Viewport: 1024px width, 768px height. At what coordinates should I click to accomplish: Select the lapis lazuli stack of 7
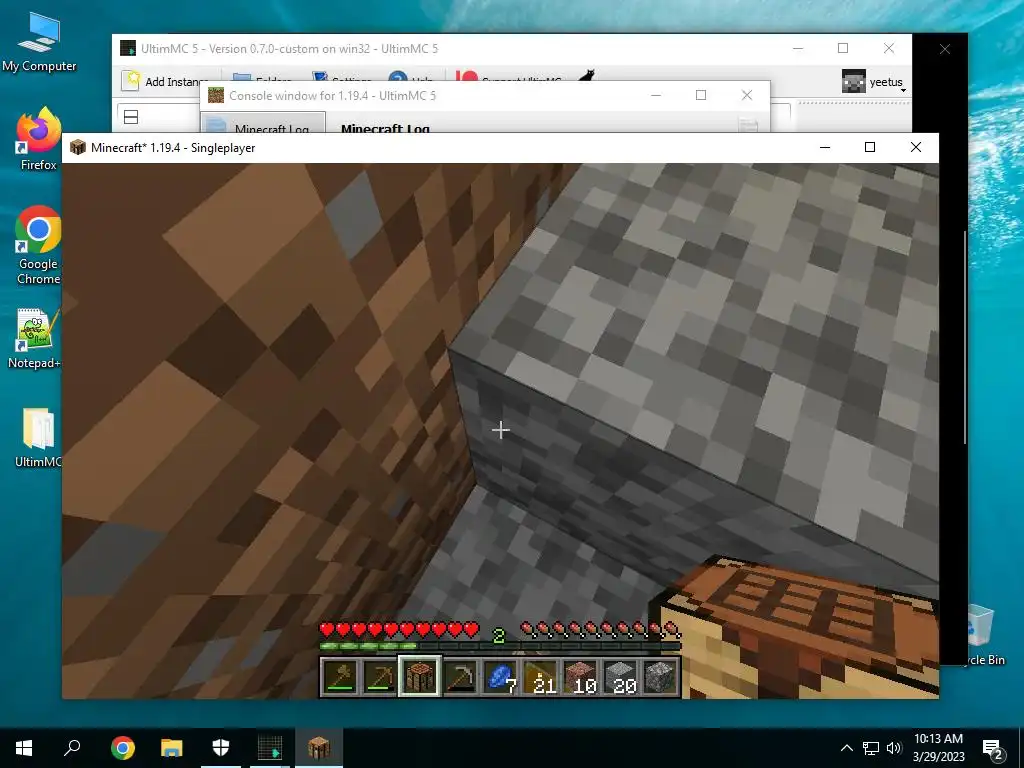(500, 677)
